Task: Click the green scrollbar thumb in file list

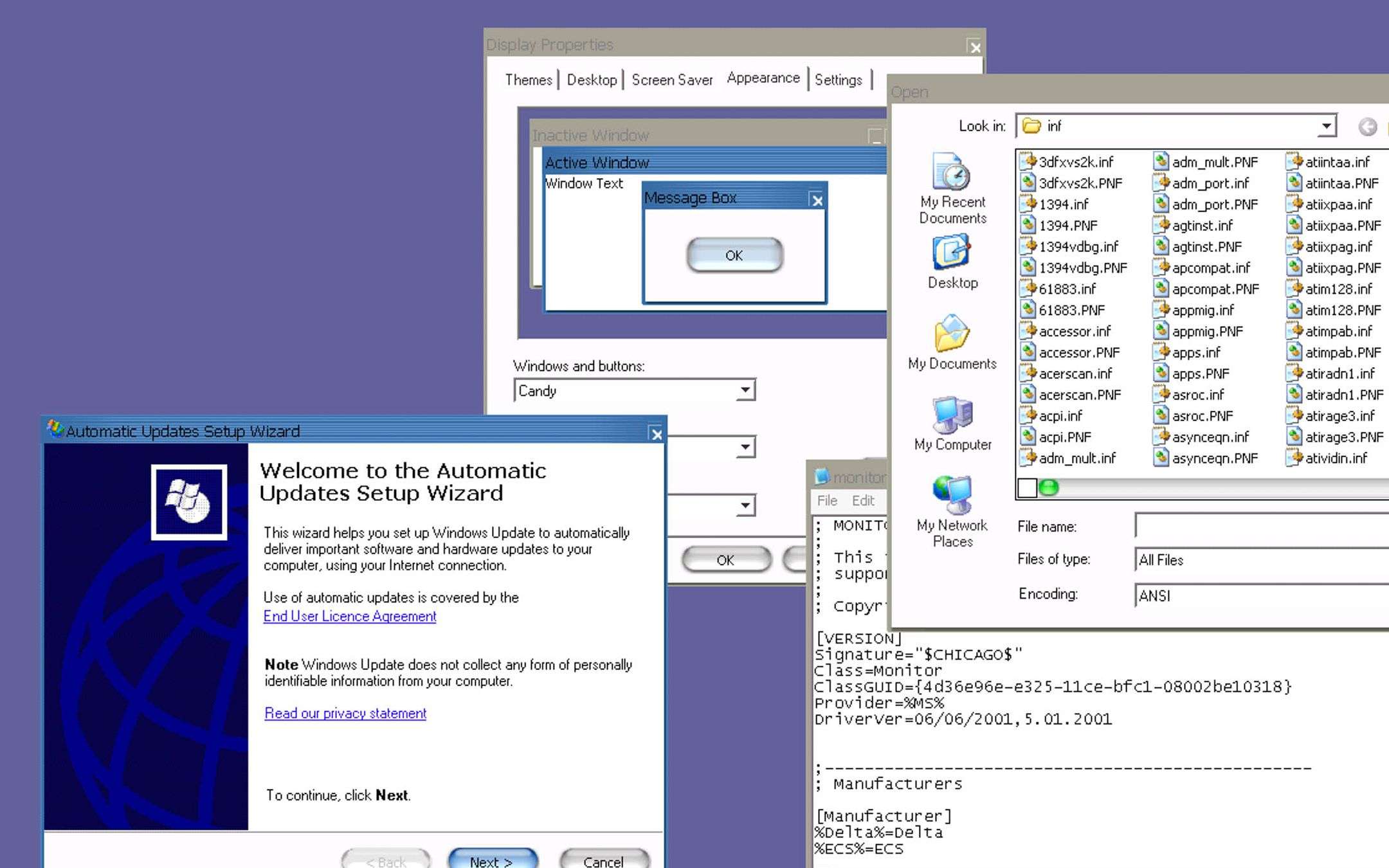Action: 1049,487
